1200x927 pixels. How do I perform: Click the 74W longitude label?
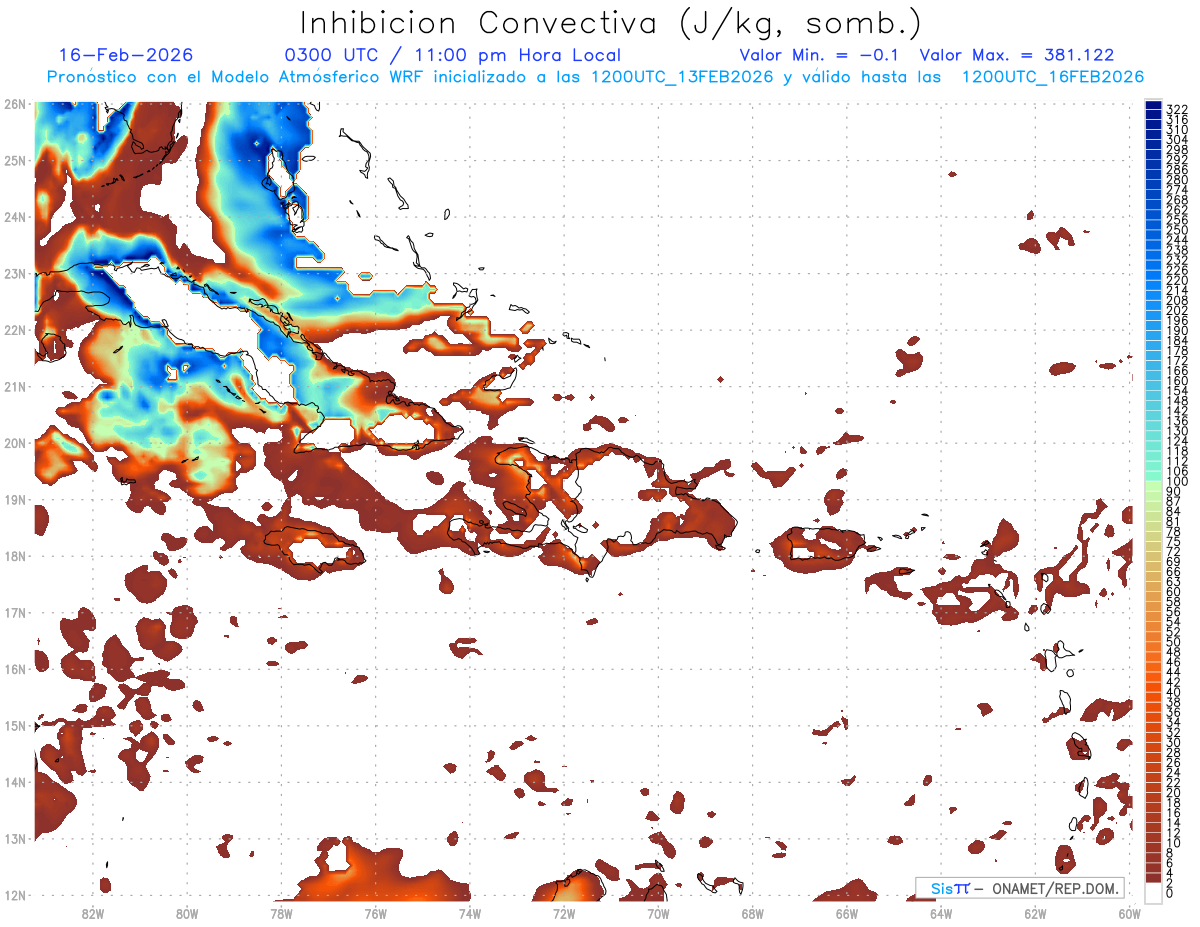point(469,914)
